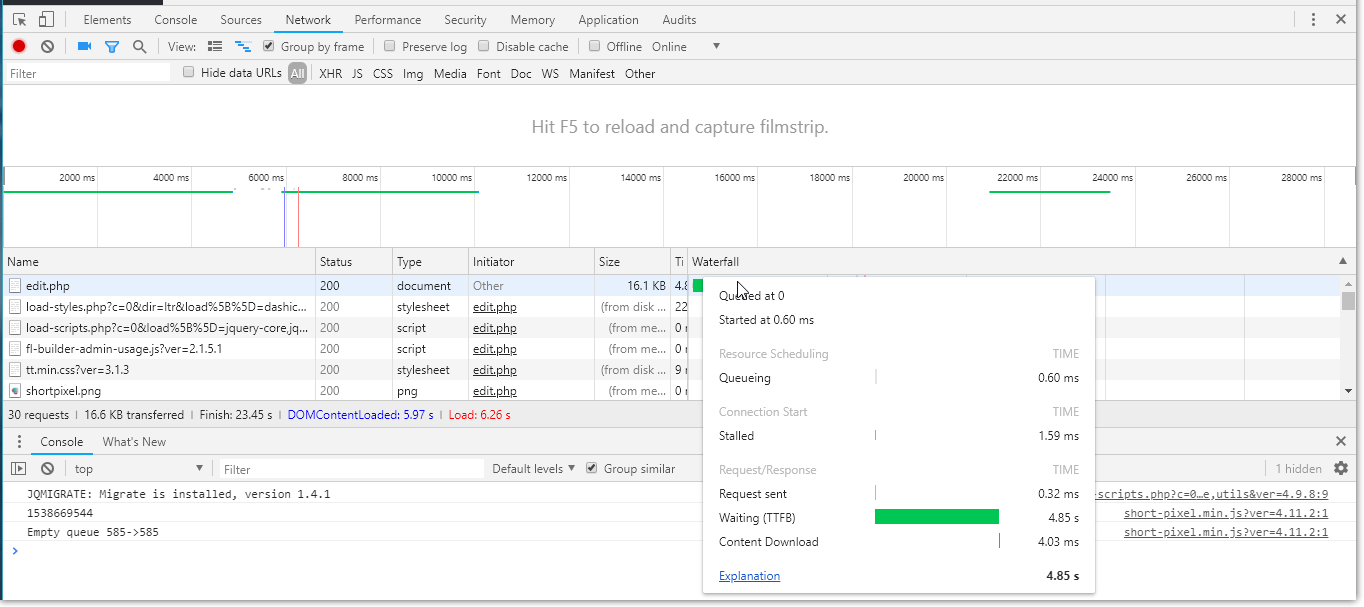
Task: Open the Explanation link in timing tooltip
Action: pos(749,576)
